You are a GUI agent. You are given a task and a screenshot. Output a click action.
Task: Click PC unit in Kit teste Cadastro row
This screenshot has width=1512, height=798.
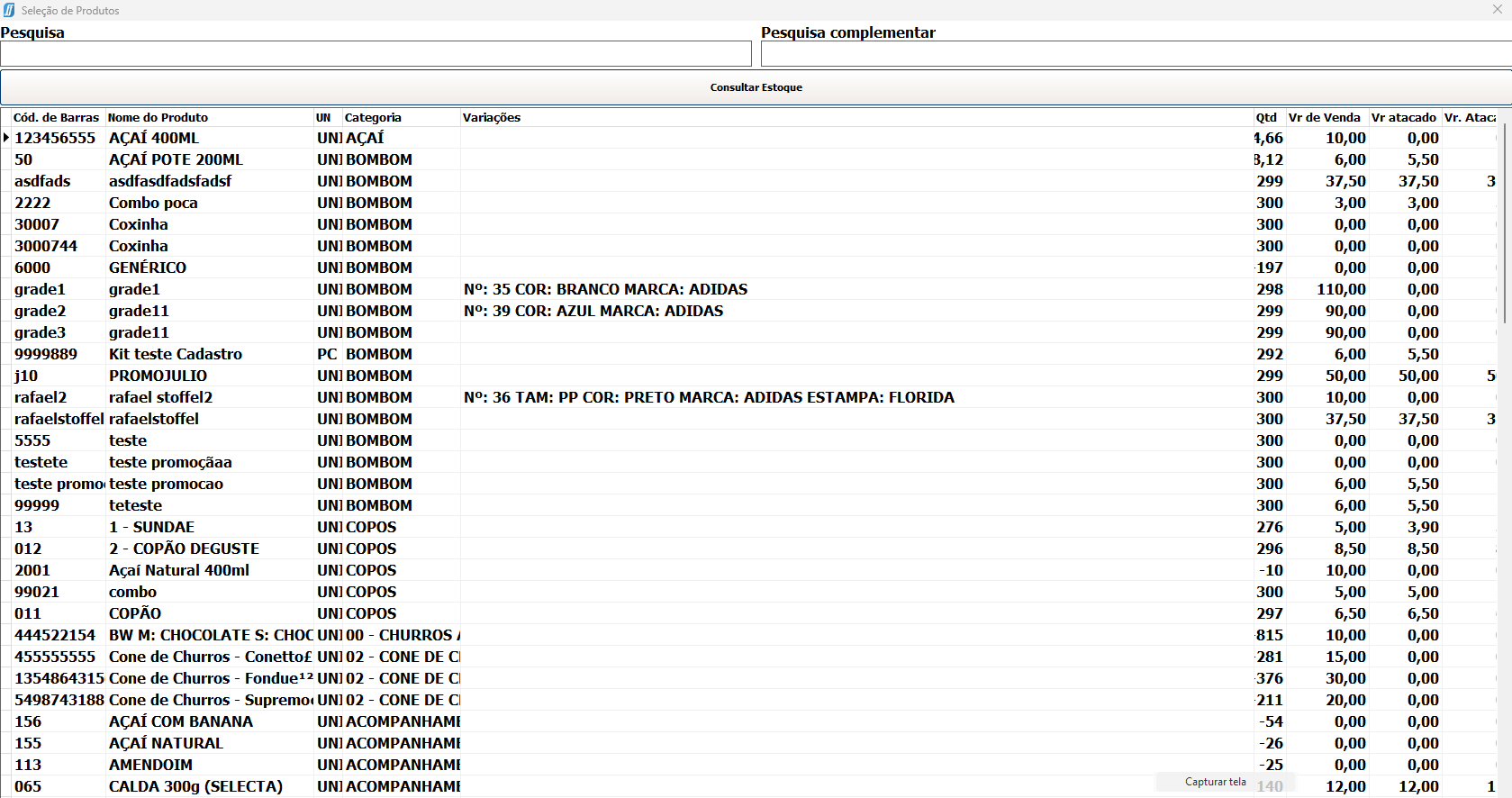[x=327, y=354]
